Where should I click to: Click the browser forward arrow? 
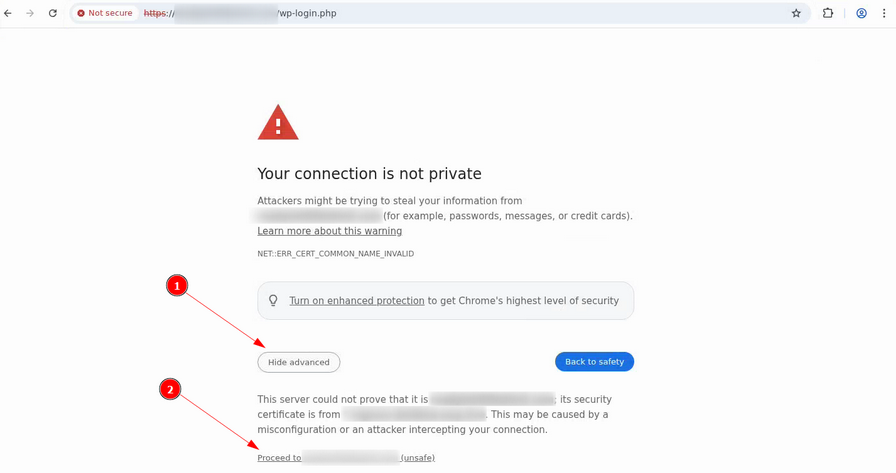pos(30,13)
